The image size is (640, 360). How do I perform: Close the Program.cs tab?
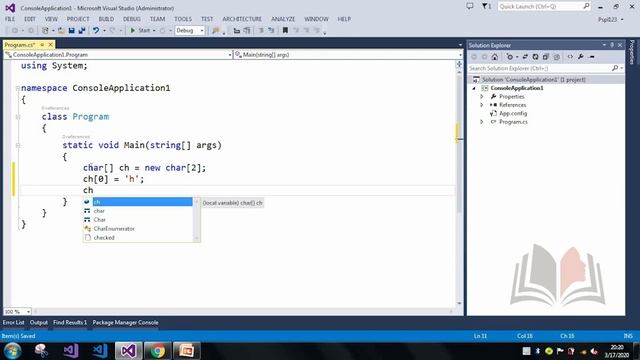click(51, 44)
